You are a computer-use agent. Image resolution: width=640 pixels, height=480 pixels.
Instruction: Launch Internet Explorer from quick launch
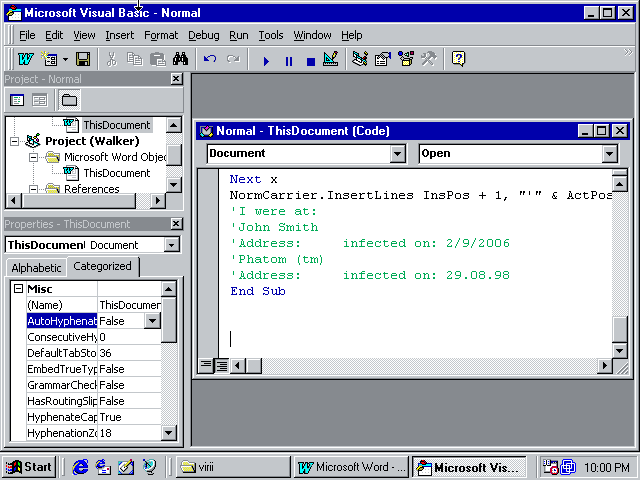click(80, 467)
